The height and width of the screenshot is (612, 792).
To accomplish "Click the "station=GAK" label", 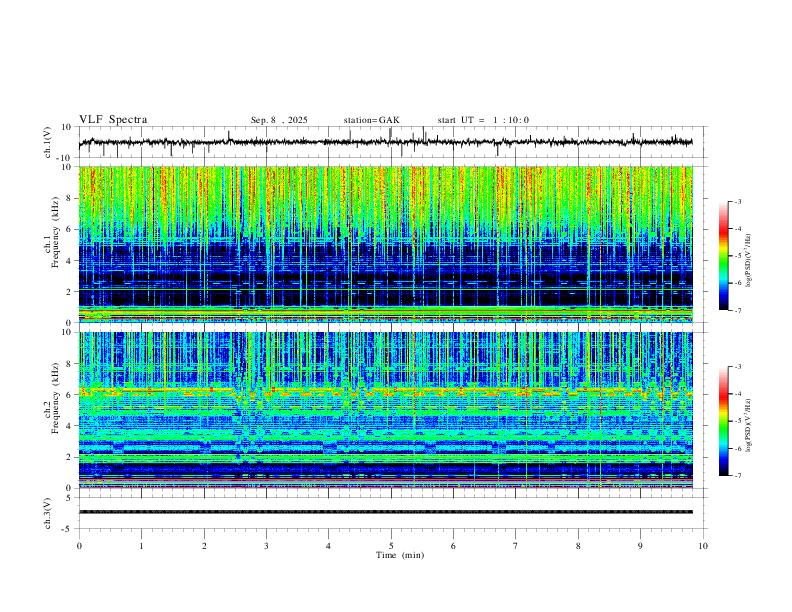I will 371,120.
